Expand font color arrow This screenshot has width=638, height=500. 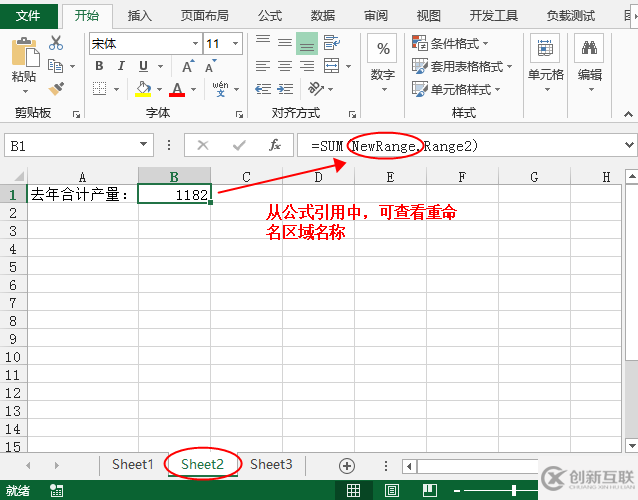click(193, 89)
